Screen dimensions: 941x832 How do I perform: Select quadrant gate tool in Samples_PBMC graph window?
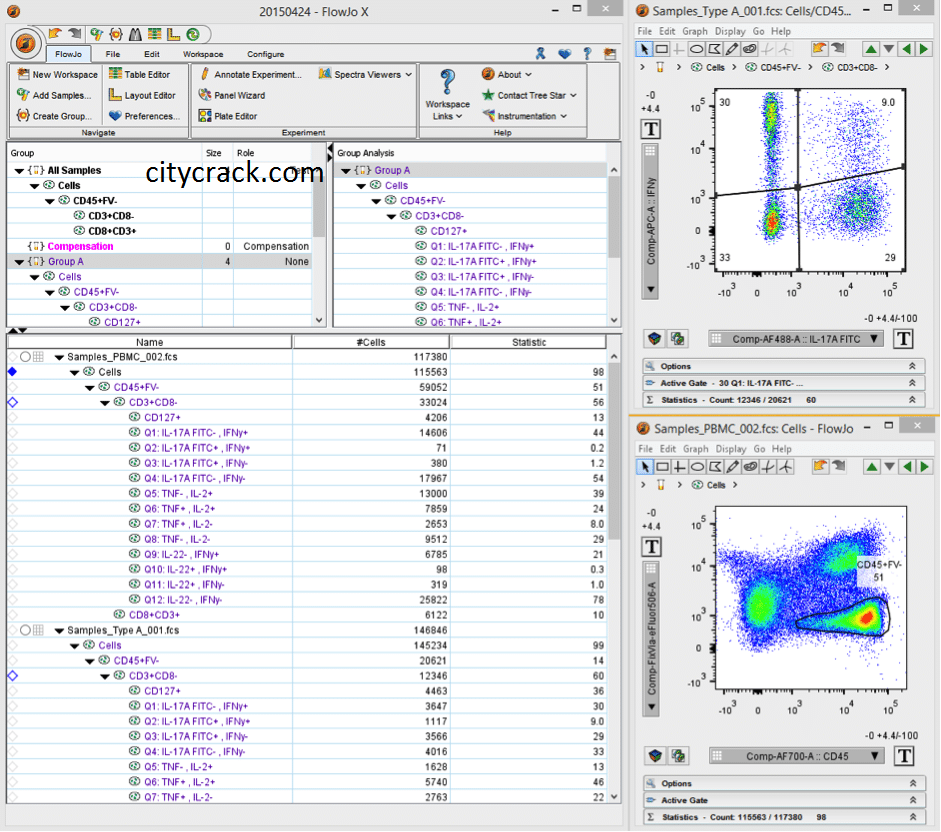coord(679,466)
